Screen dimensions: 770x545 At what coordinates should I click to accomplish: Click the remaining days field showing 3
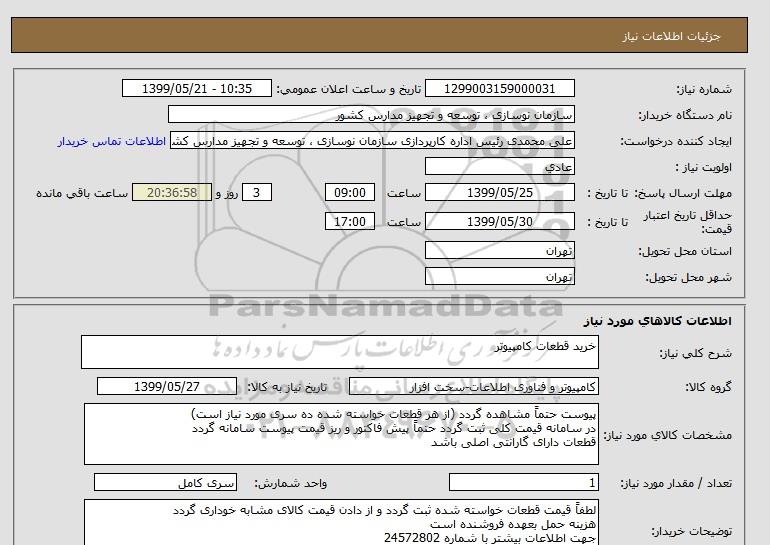click(256, 192)
